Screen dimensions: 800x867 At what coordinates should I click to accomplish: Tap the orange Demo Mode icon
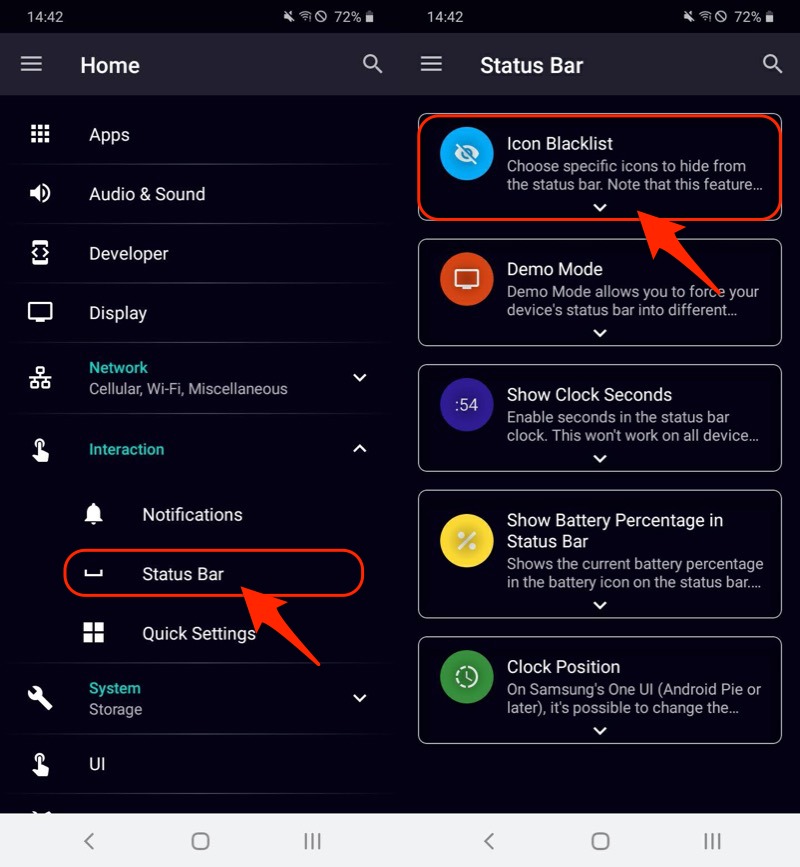(467, 280)
